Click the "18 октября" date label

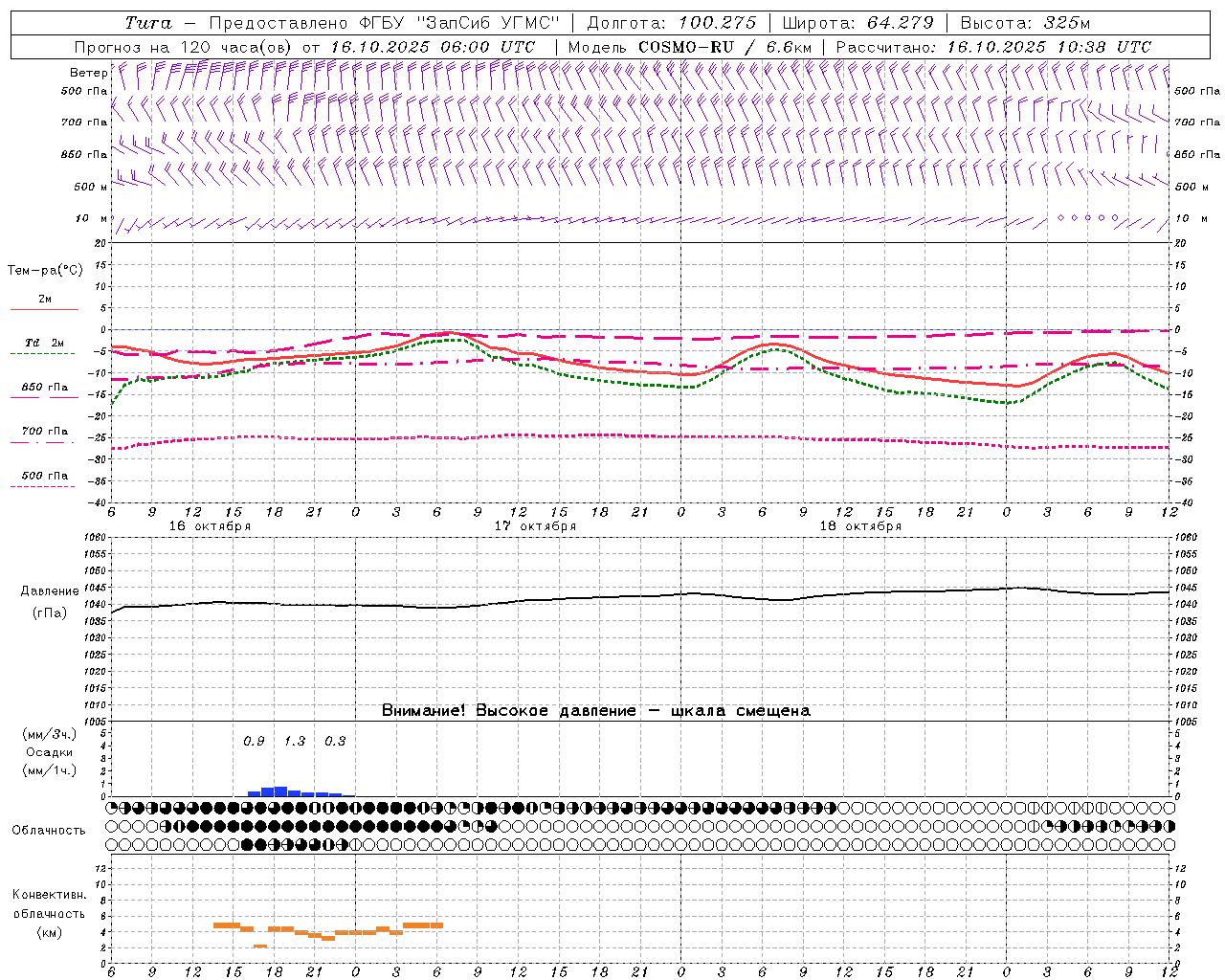tap(860, 526)
